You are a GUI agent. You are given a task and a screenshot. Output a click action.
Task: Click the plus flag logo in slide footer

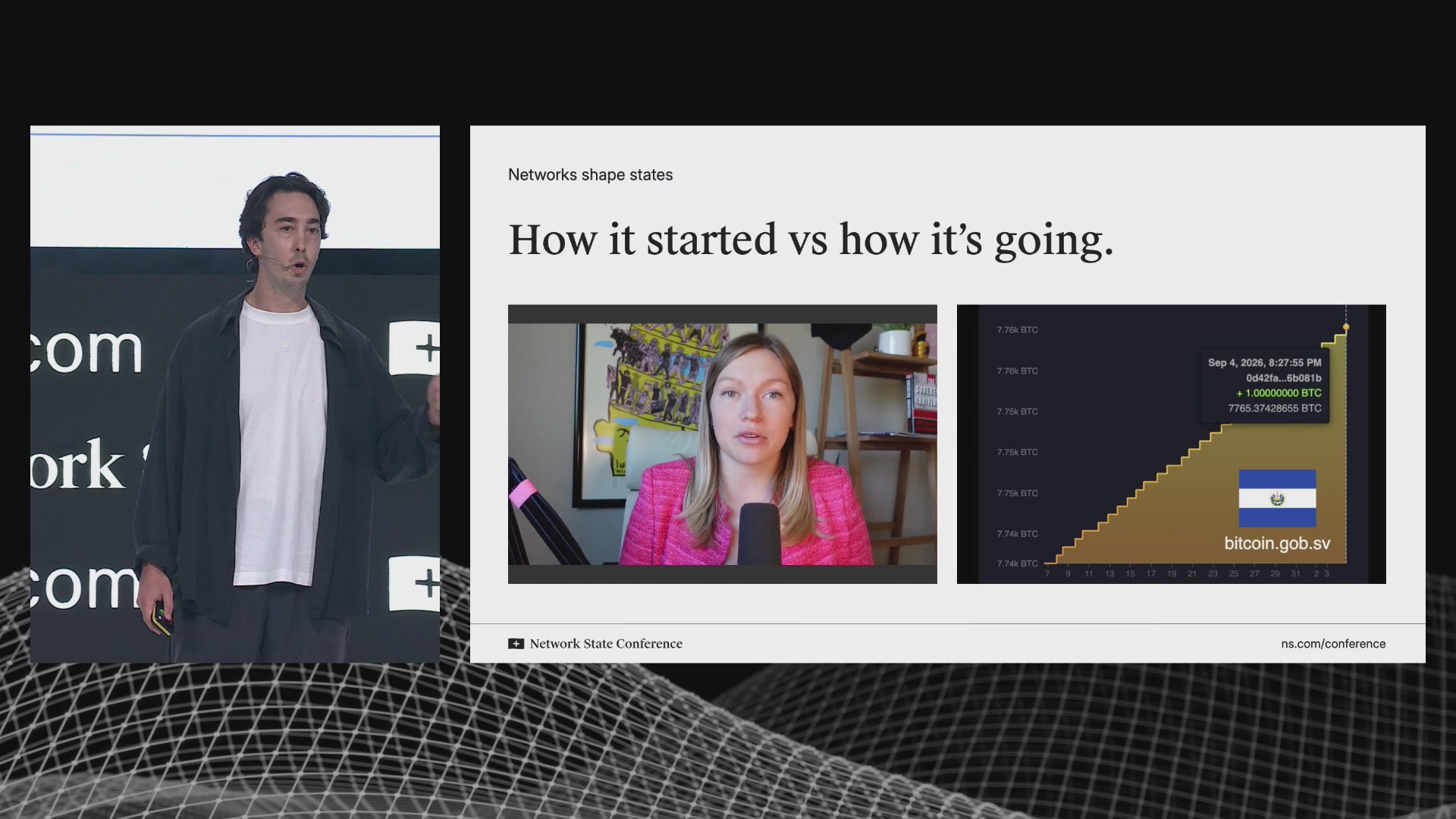[x=516, y=644]
